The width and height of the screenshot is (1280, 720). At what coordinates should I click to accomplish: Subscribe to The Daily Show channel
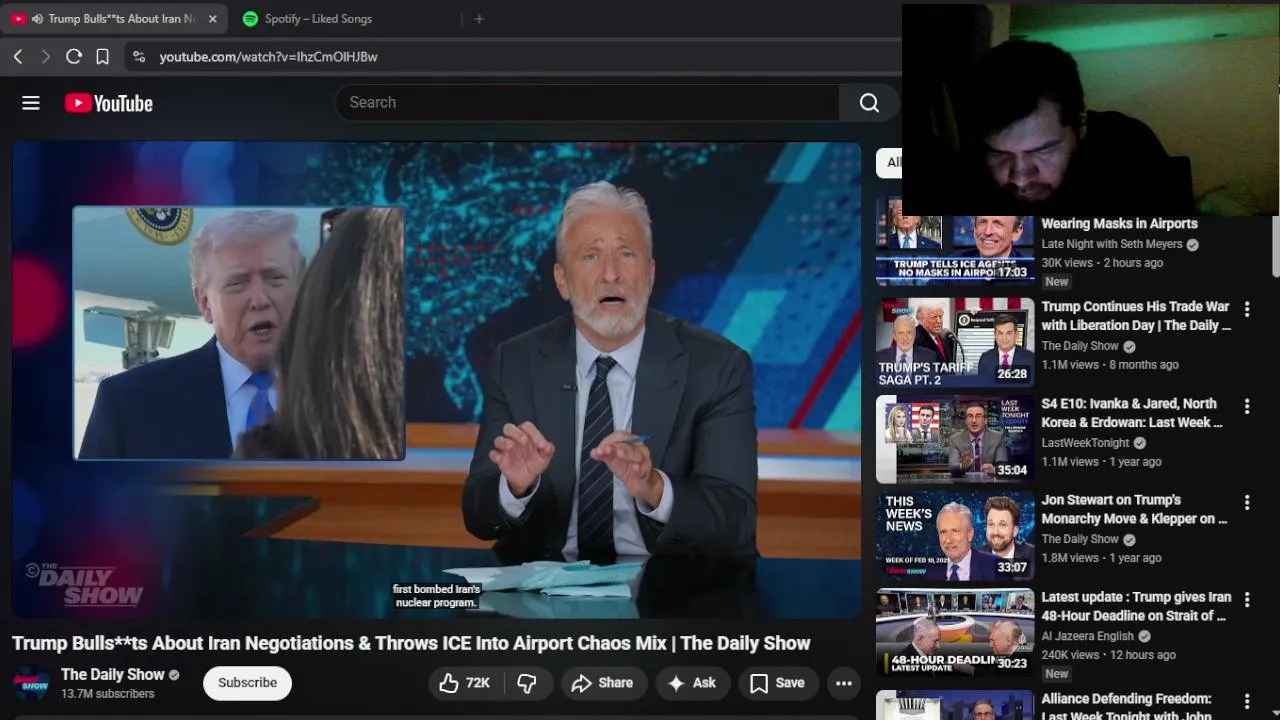[247, 683]
